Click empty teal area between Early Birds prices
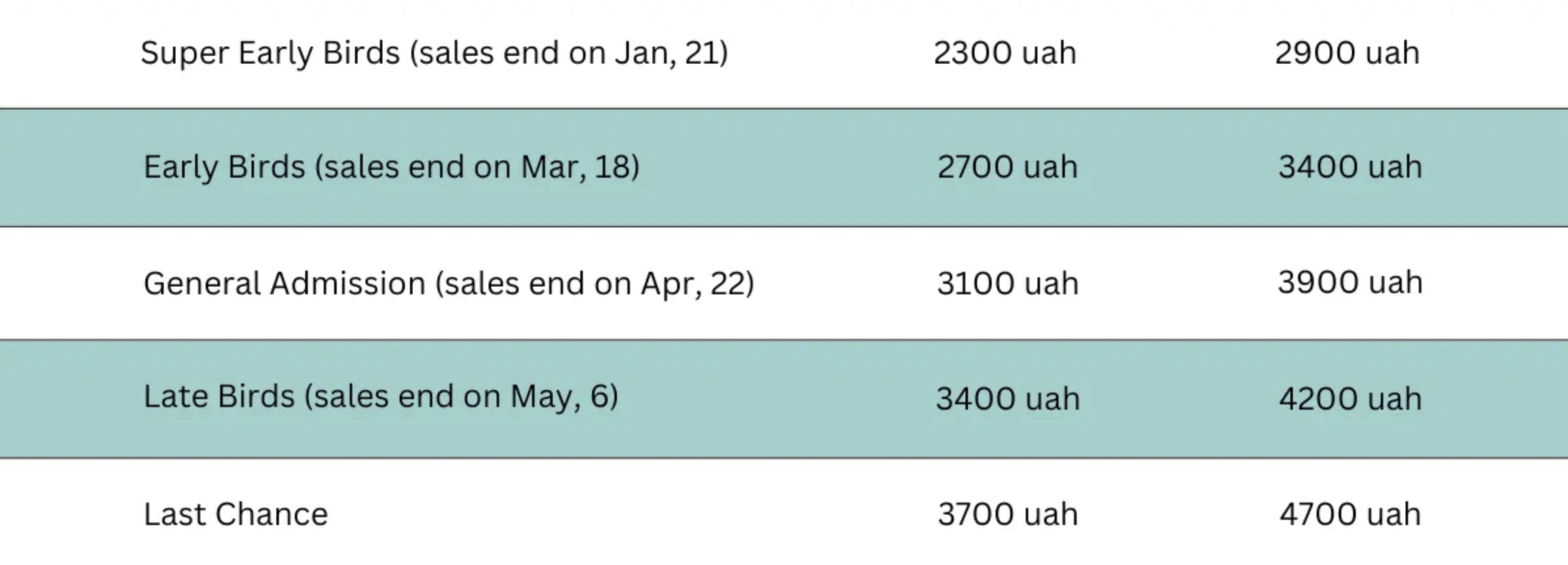 click(1179, 167)
